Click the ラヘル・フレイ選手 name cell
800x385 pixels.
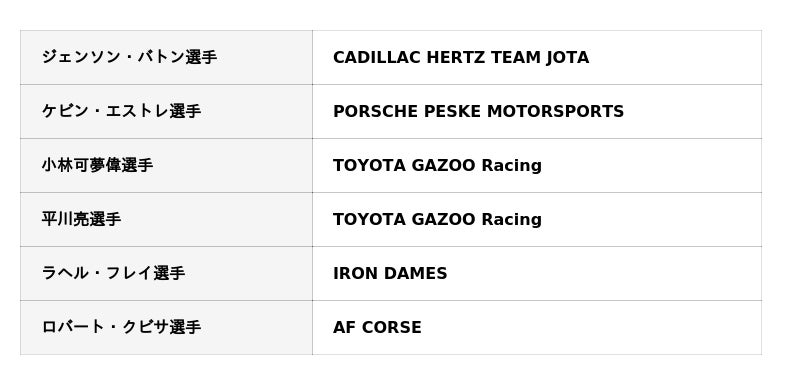click(166, 273)
